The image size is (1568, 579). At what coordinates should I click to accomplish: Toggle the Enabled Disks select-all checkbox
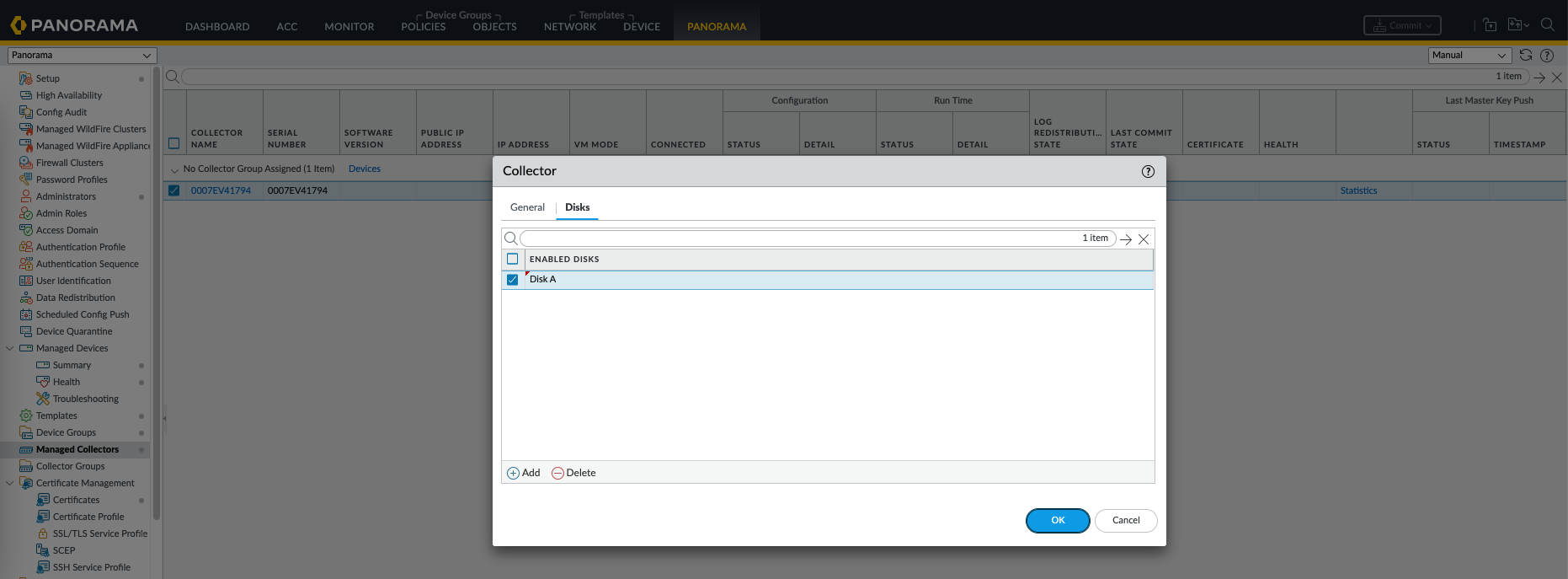point(512,259)
